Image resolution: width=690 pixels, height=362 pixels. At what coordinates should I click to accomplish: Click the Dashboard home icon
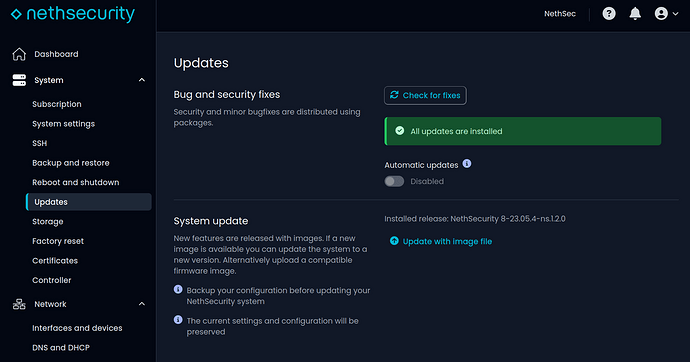(x=19, y=54)
